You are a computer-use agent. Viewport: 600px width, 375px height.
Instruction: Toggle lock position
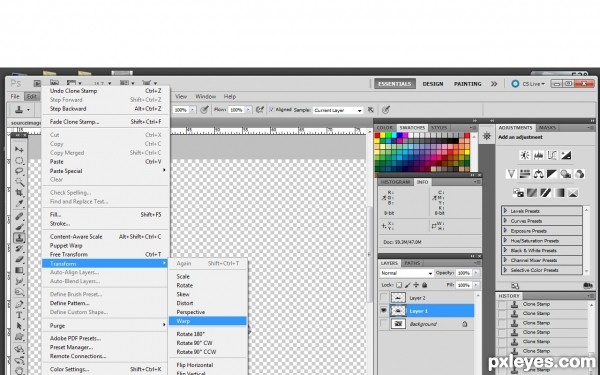pos(416,285)
